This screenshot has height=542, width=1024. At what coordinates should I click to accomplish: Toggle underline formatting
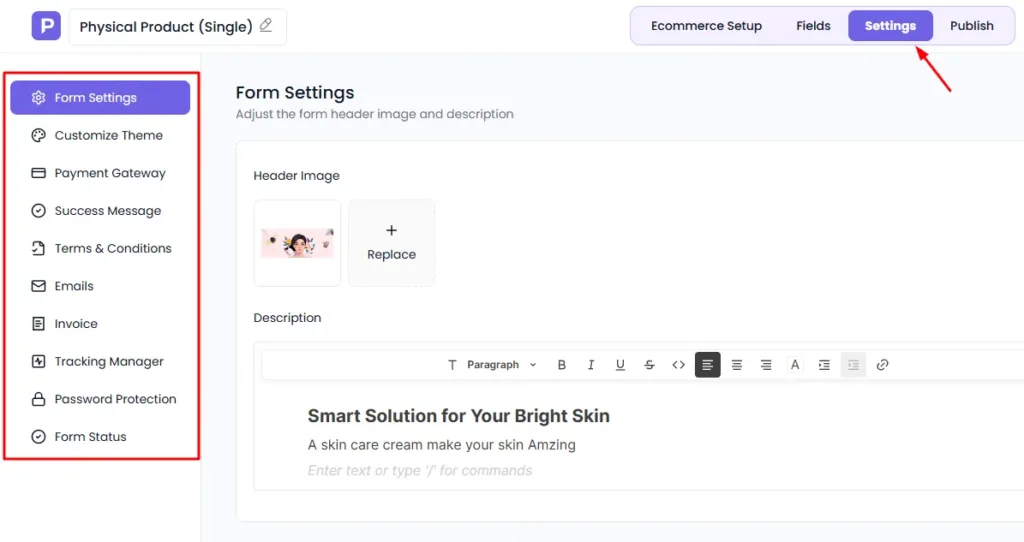tap(620, 365)
